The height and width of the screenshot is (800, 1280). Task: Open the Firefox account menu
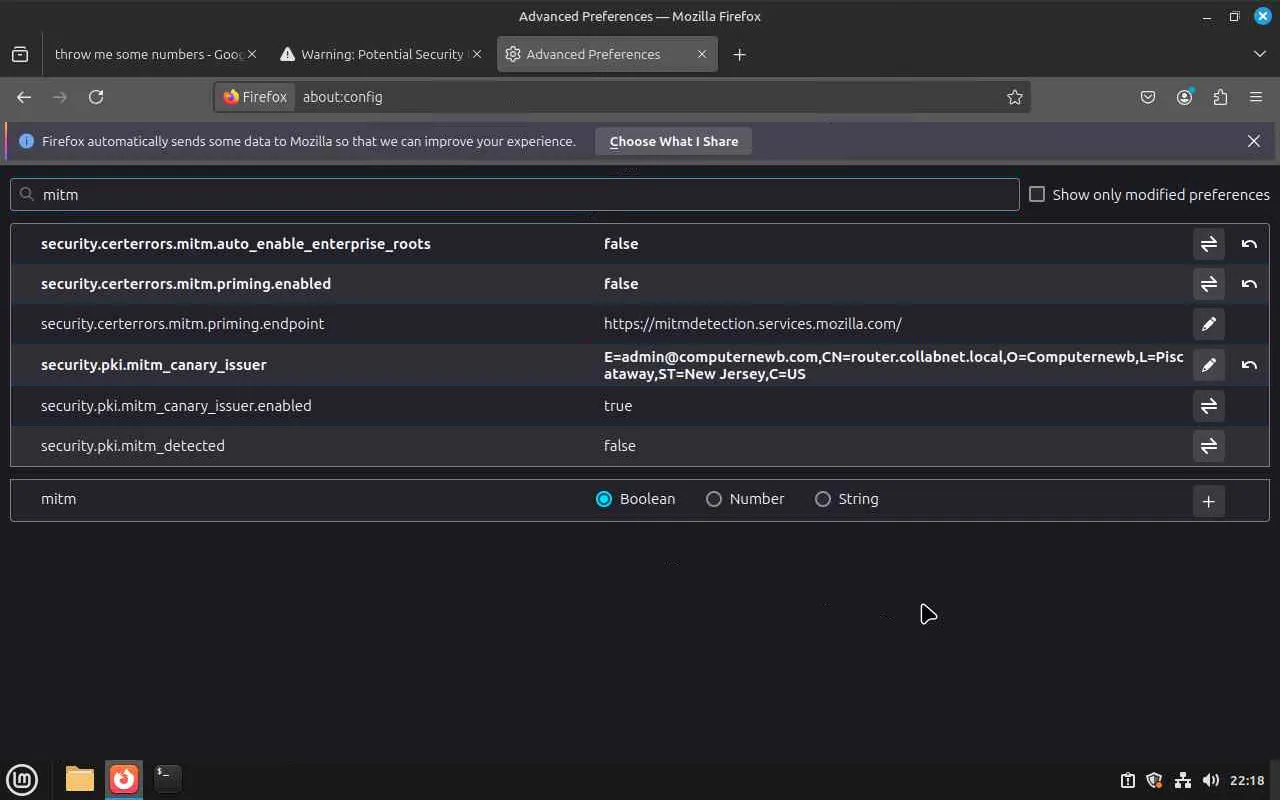(1184, 97)
